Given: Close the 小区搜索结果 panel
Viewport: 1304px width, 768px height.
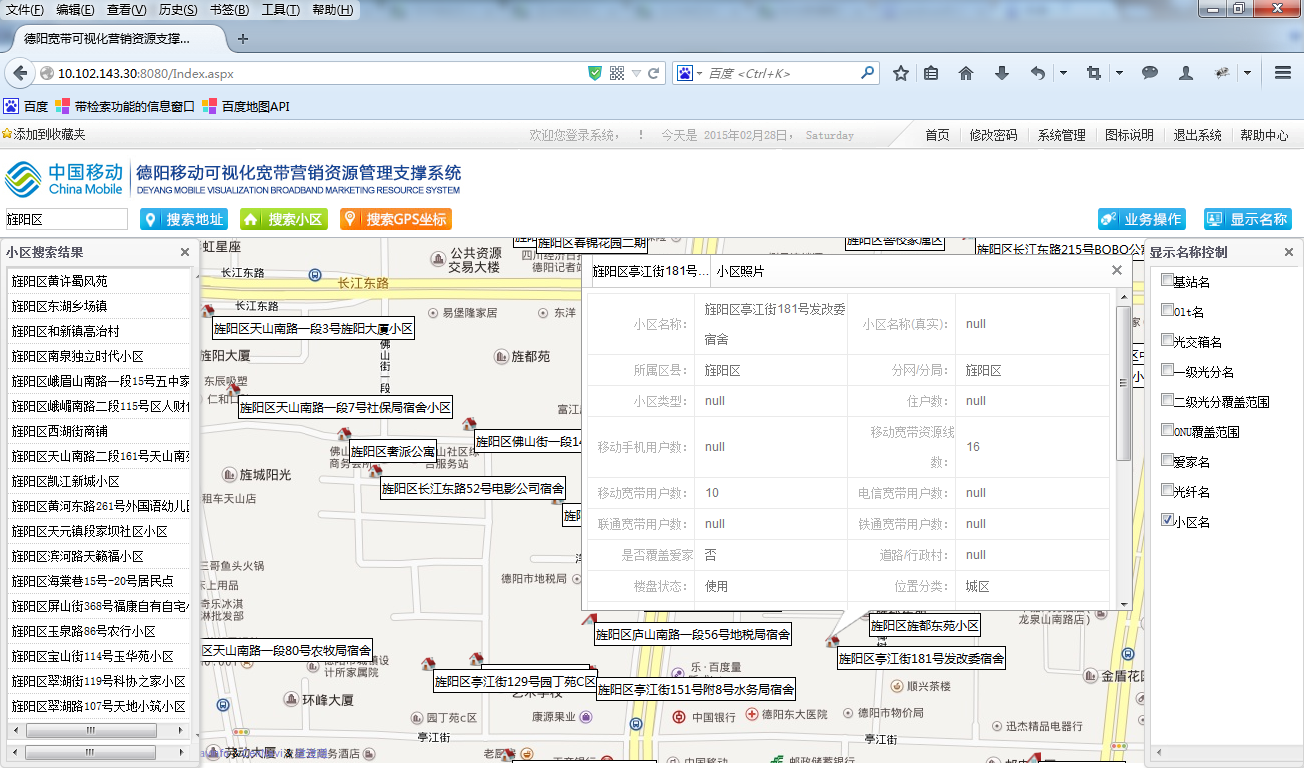Looking at the screenshot, I should coord(184,253).
